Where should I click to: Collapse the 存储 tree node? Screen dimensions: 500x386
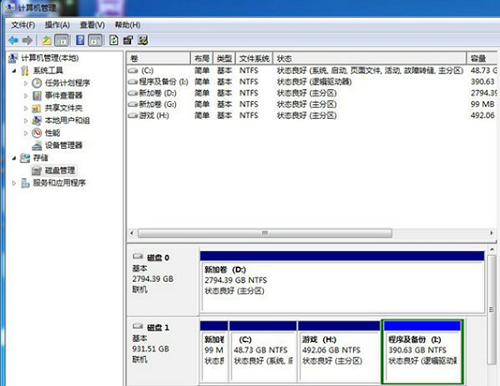pyautogui.click(x=14, y=158)
